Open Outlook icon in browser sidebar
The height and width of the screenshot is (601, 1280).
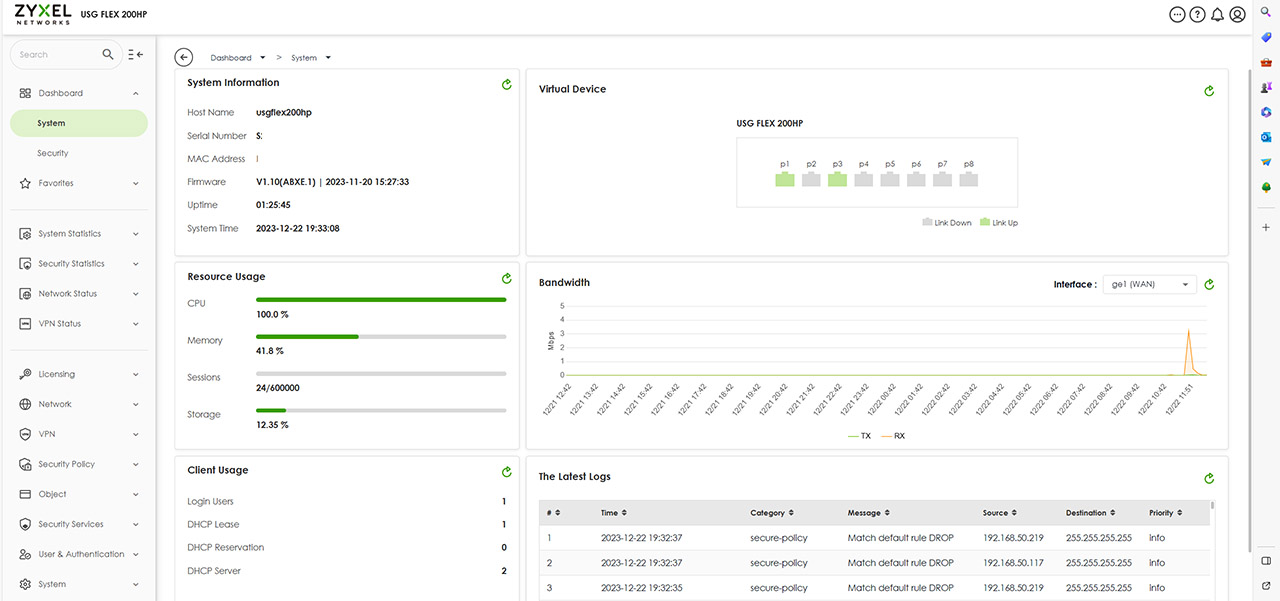1265,137
